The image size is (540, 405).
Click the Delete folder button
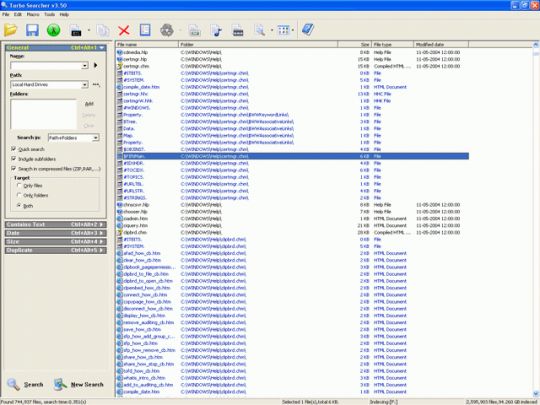pyautogui.click(x=89, y=115)
